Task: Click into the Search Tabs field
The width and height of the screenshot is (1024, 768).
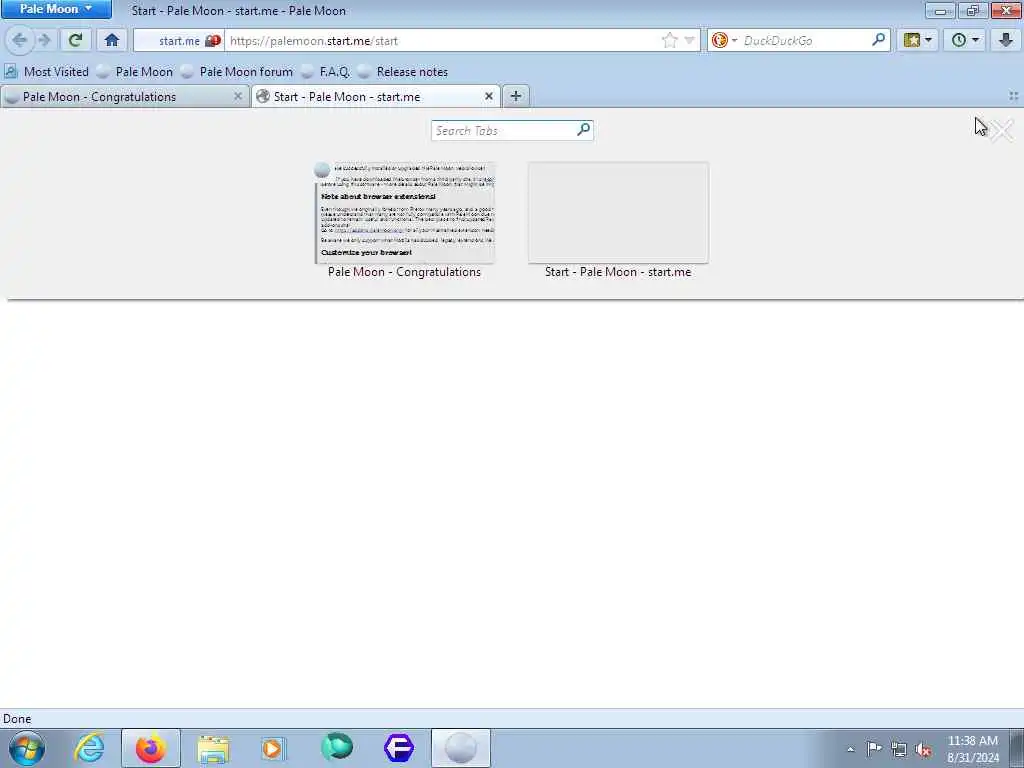Action: (x=503, y=131)
